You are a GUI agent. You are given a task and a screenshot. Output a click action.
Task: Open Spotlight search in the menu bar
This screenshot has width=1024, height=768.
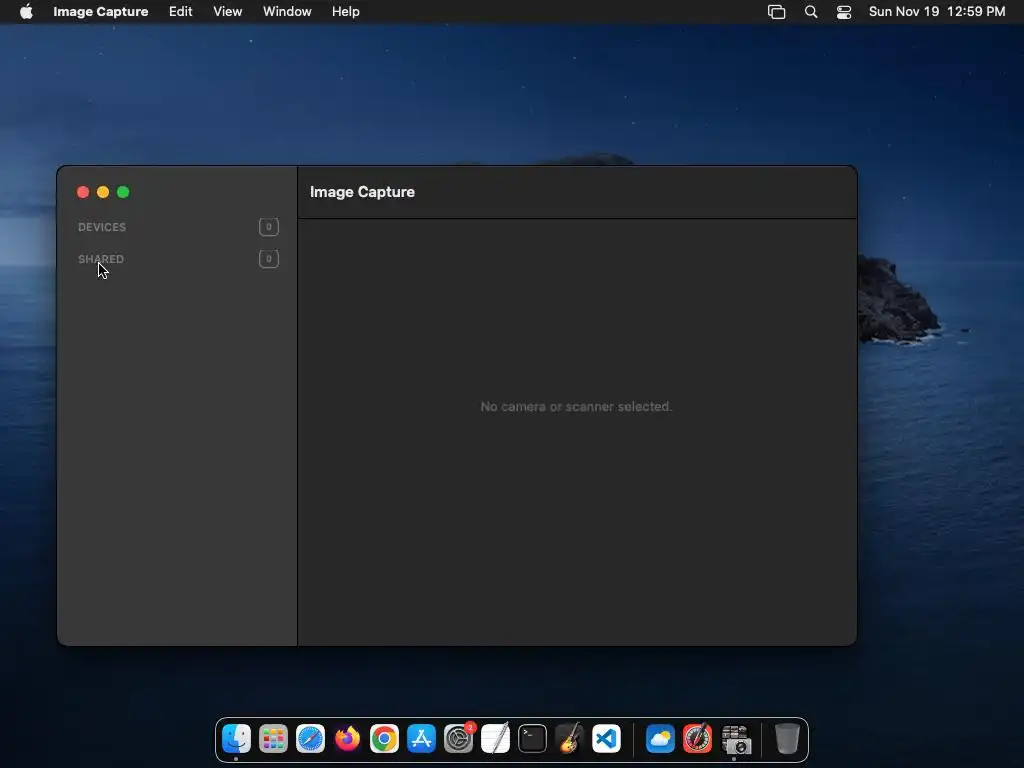pyautogui.click(x=810, y=11)
